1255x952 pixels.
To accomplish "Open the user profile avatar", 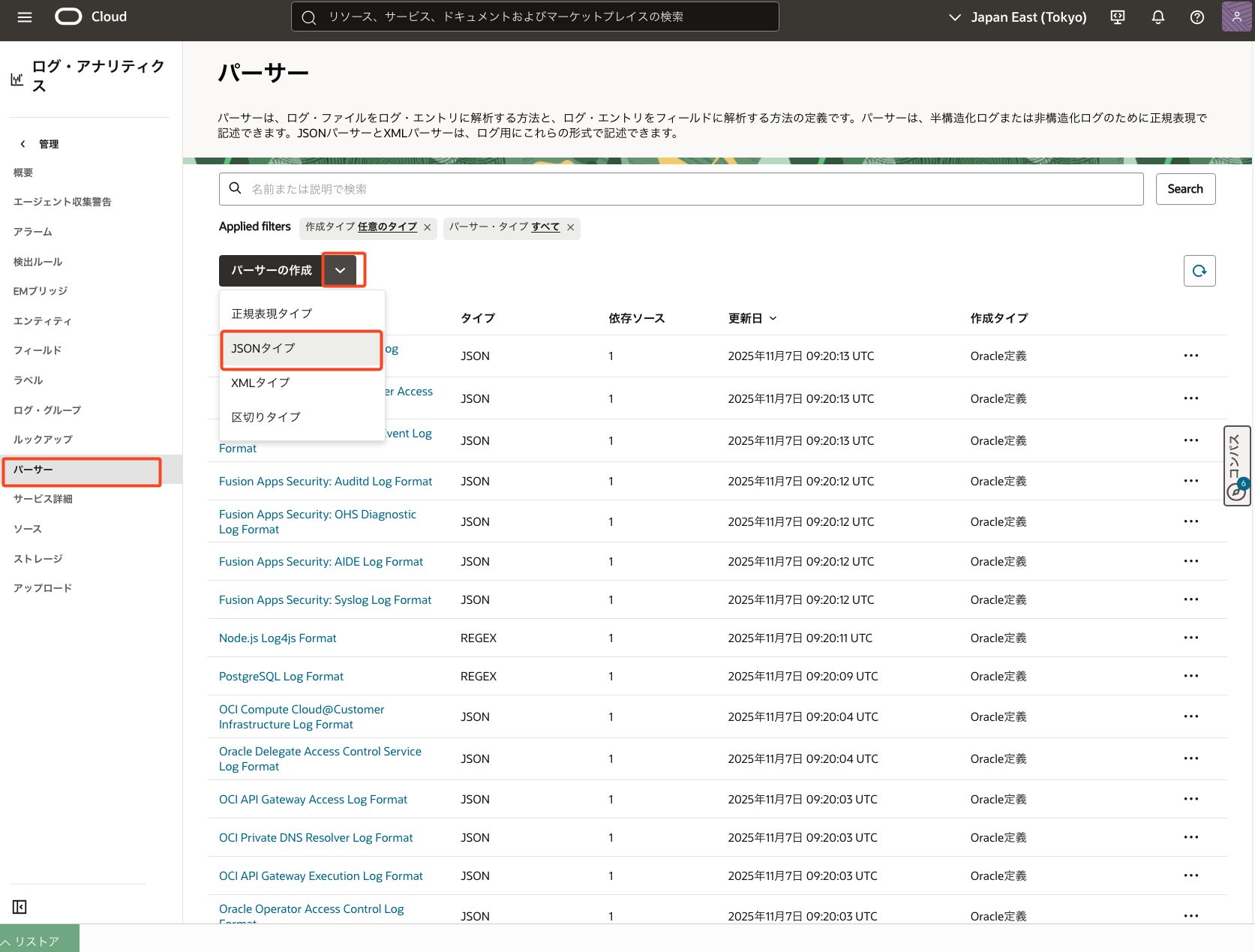I will point(1235,17).
